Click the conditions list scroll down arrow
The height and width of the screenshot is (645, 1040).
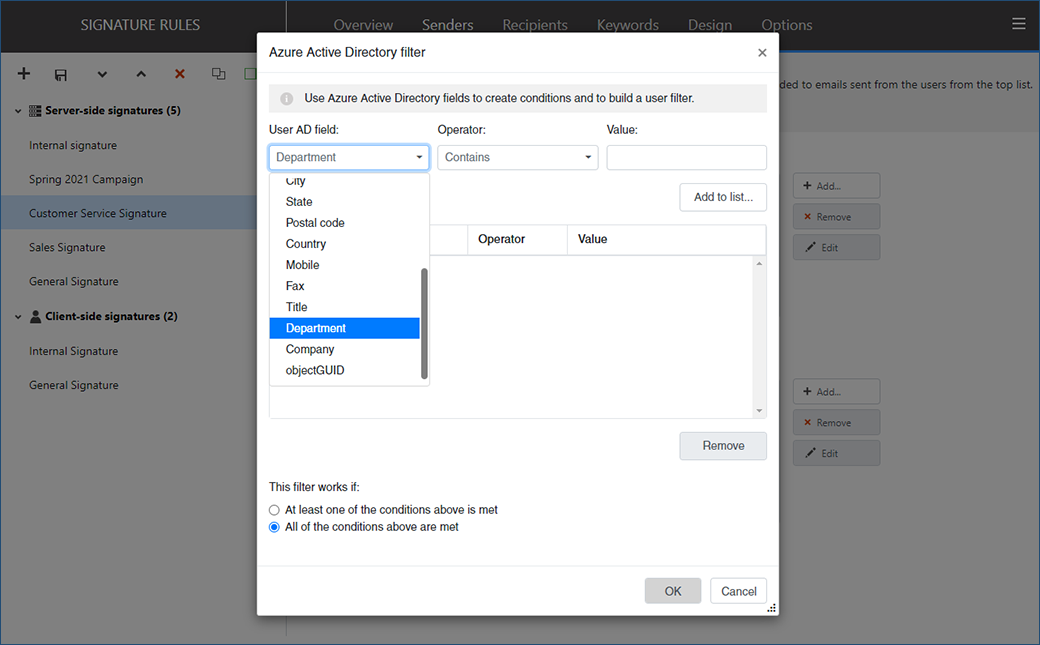coord(759,411)
